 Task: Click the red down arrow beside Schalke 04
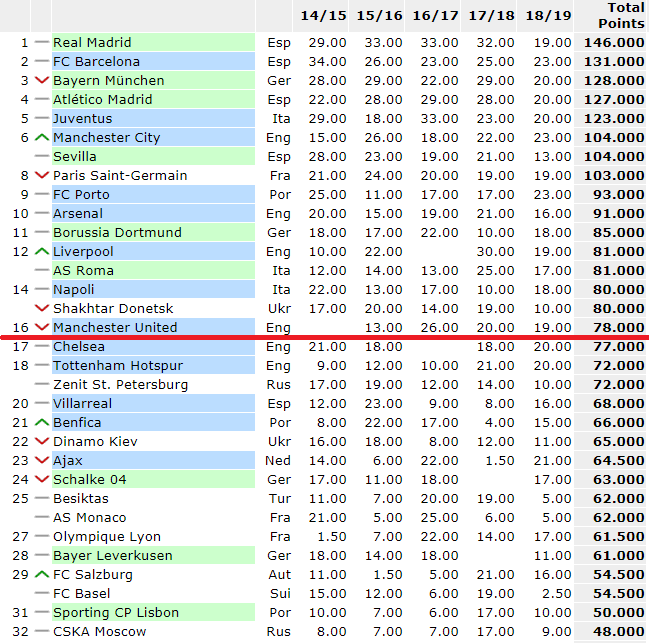point(42,480)
